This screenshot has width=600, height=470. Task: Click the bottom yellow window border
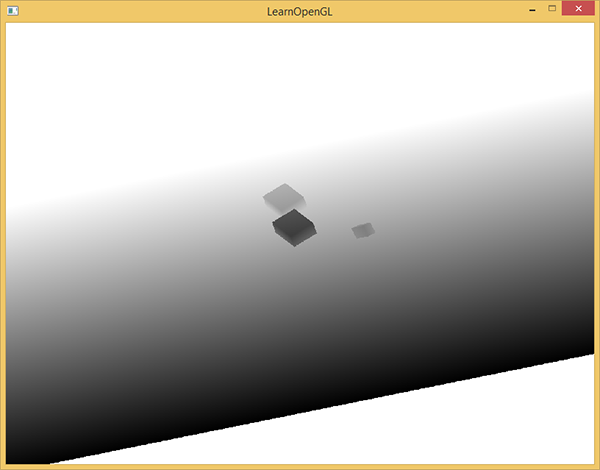point(300,467)
